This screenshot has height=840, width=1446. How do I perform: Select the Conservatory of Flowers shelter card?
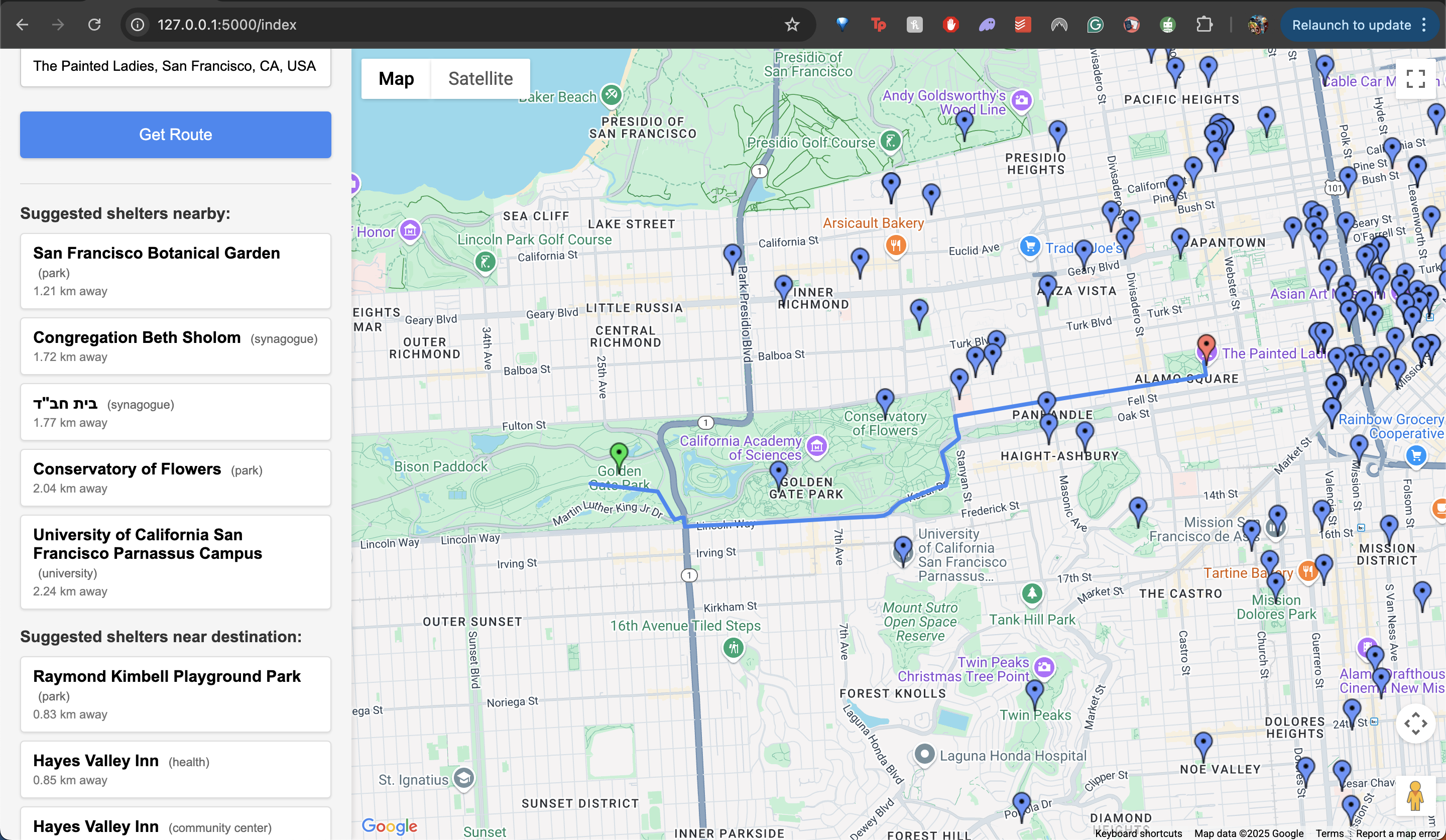tap(175, 477)
